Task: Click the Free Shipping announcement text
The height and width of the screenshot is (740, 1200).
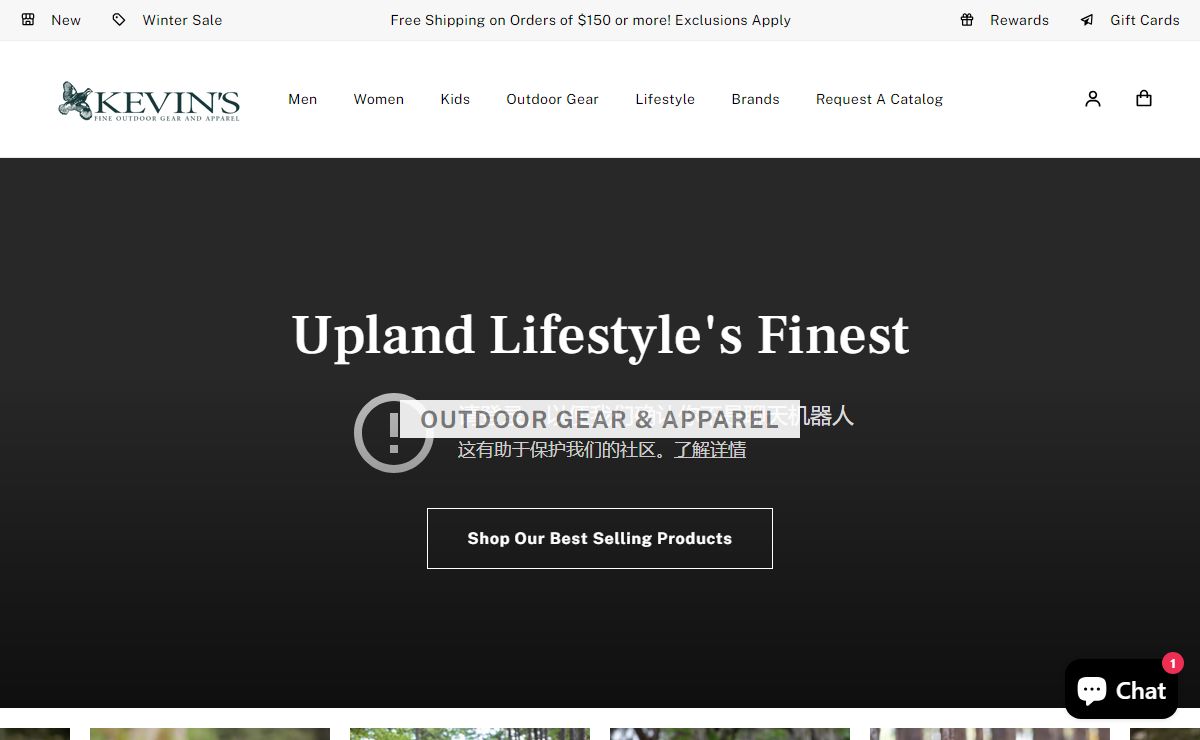Action: click(x=591, y=20)
